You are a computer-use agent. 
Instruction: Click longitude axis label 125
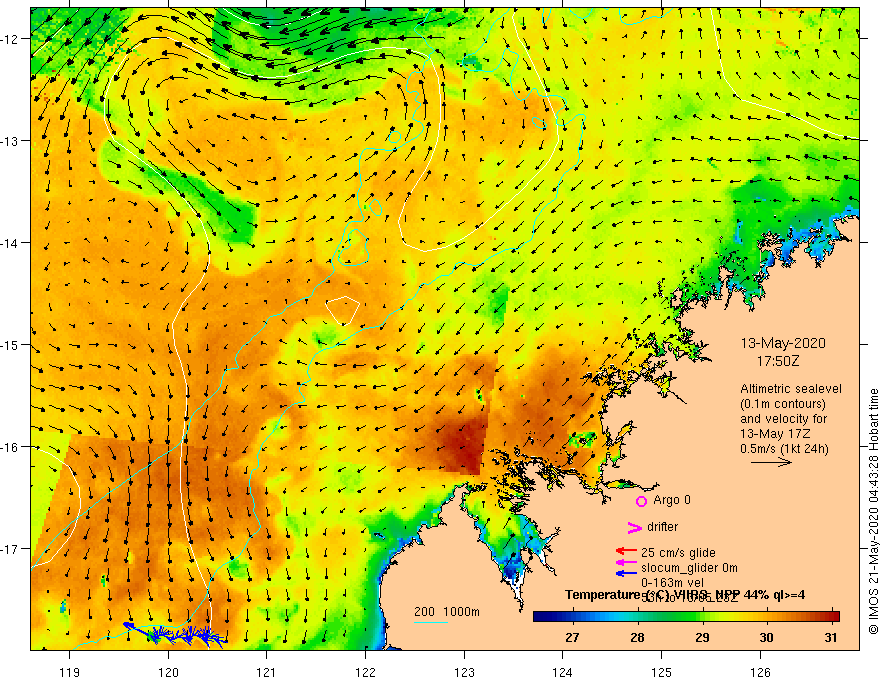662,672
